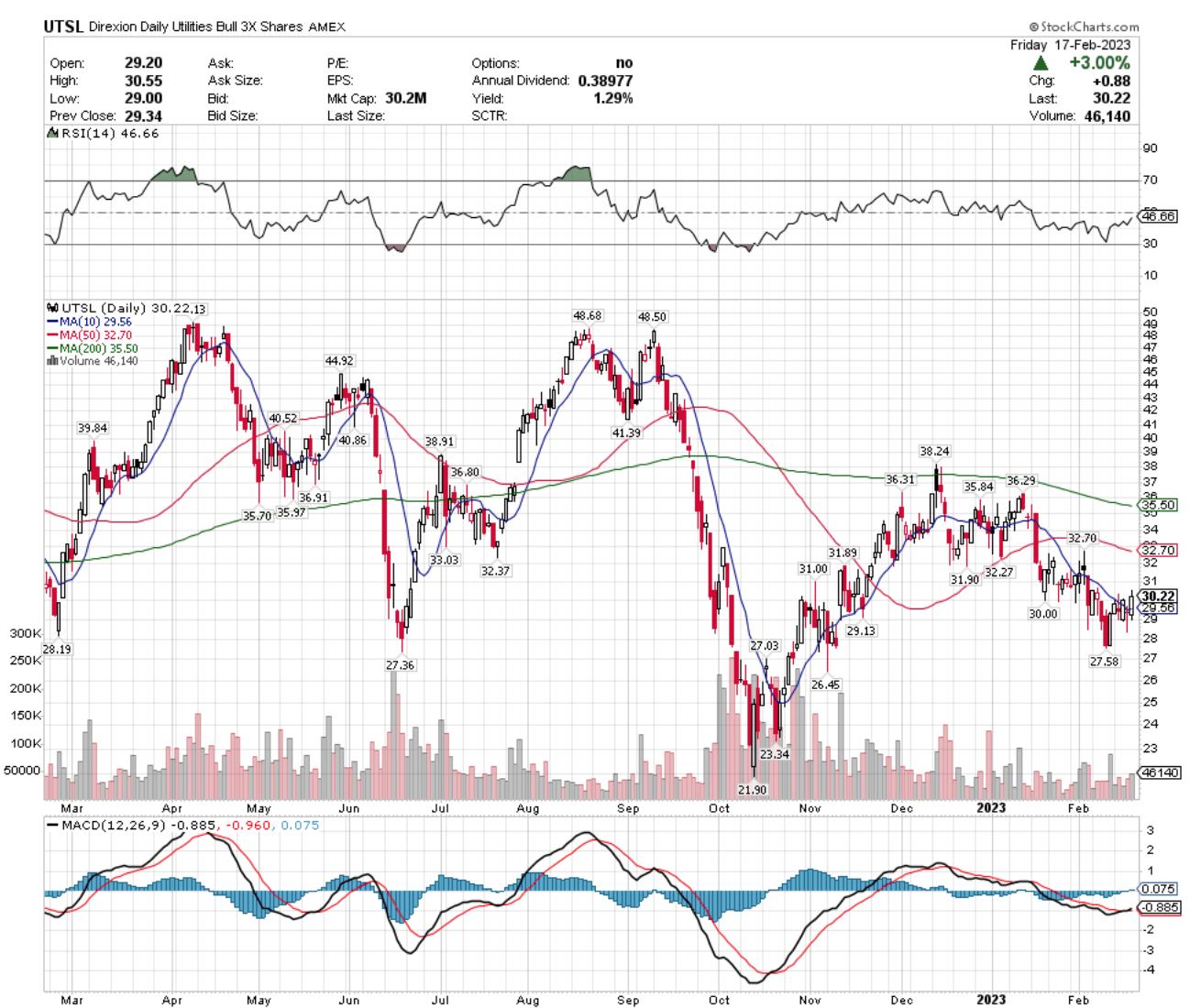Viewport: 1190px width, 1008px height.
Task: Click the 23.34 October price label
Action: (x=775, y=754)
